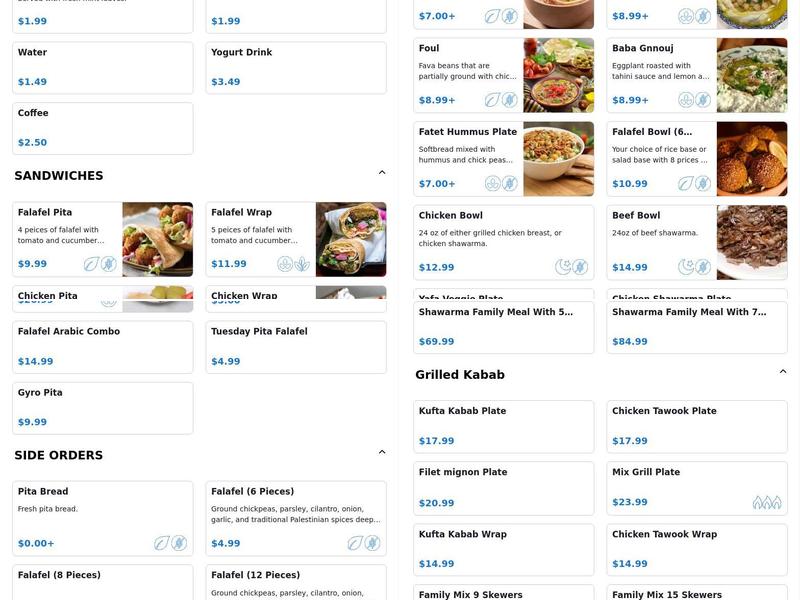This screenshot has width=800, height=600.
Task: Select the leaf icon on Falafel 6 Pieces
Action: [x=354, y=544]
